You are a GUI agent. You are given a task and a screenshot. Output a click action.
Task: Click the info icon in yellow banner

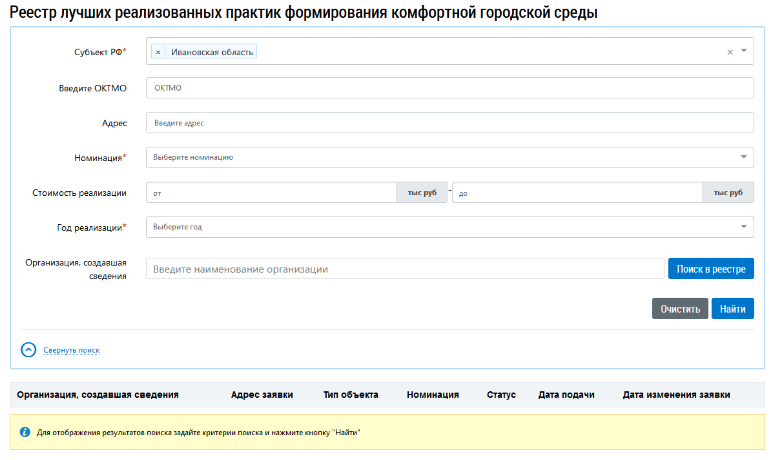25,432
